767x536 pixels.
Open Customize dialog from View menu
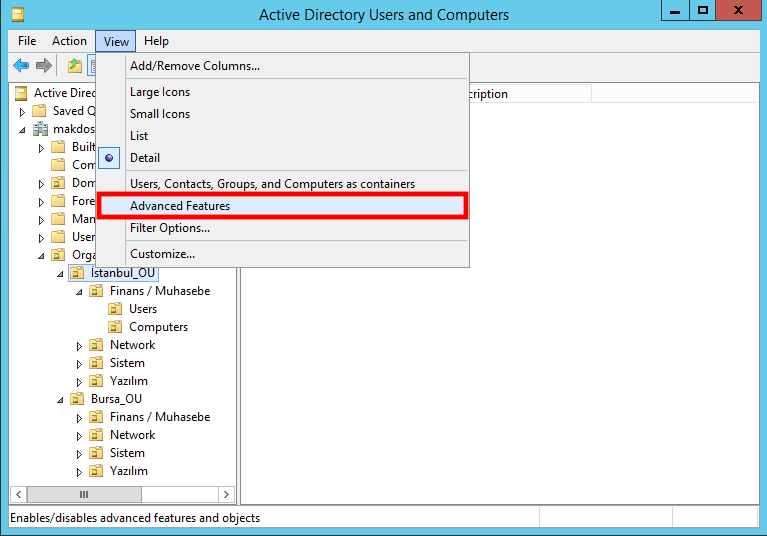click(282, 254)
